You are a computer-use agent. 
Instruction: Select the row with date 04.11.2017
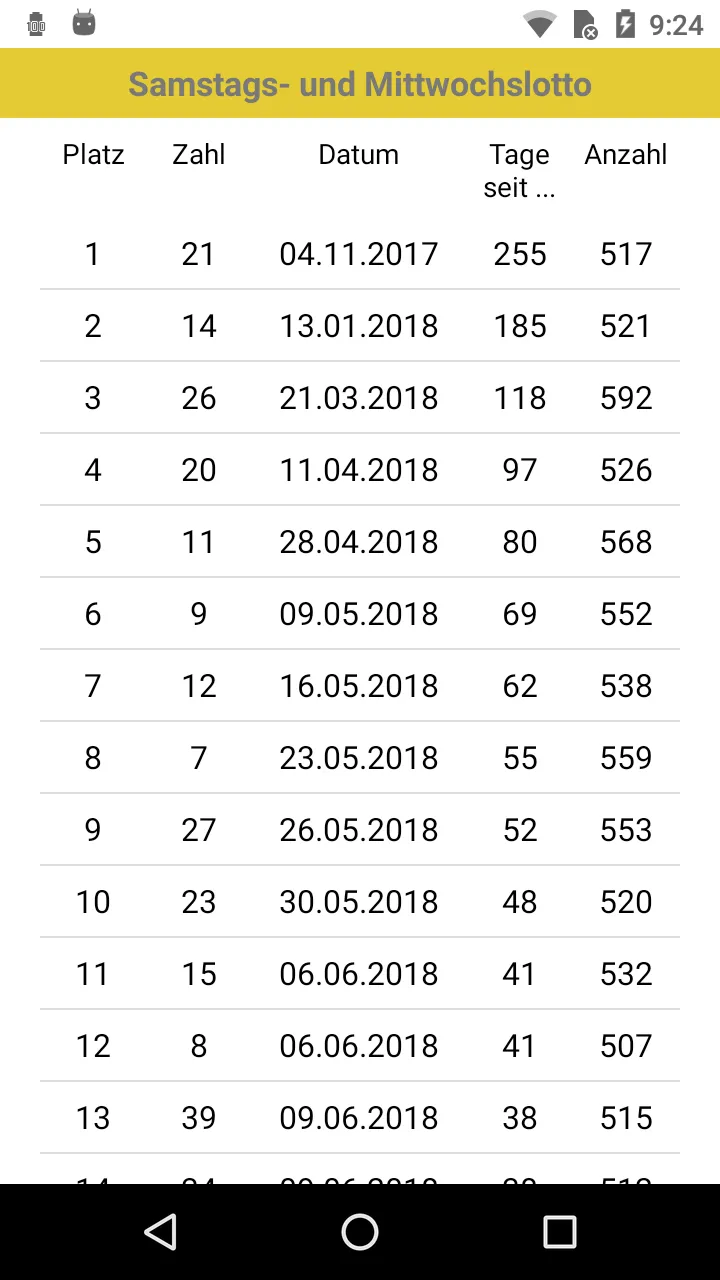[x=360, y=254]
